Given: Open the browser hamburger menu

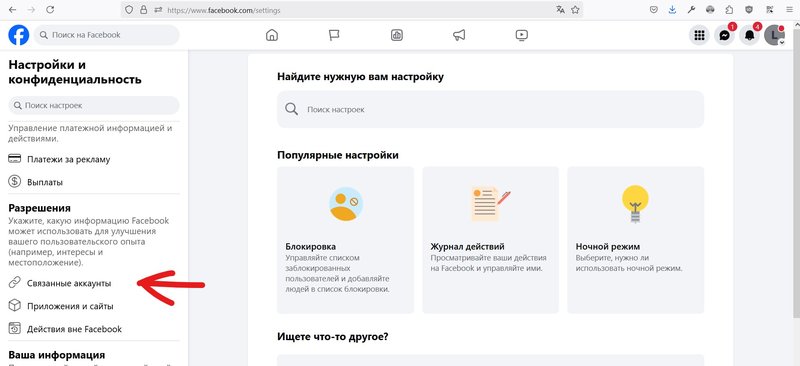Looking at the screenshot, I should click(x=790, y=10).
